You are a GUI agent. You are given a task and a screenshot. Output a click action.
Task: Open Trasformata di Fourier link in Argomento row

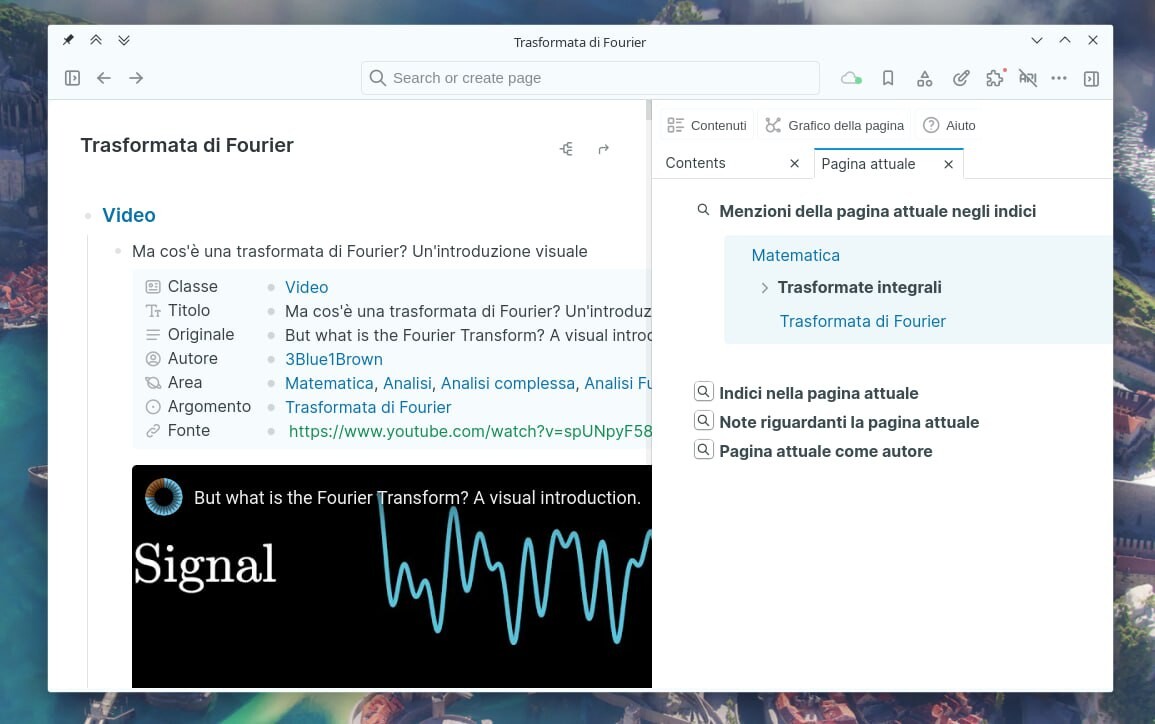coord(368,407)
